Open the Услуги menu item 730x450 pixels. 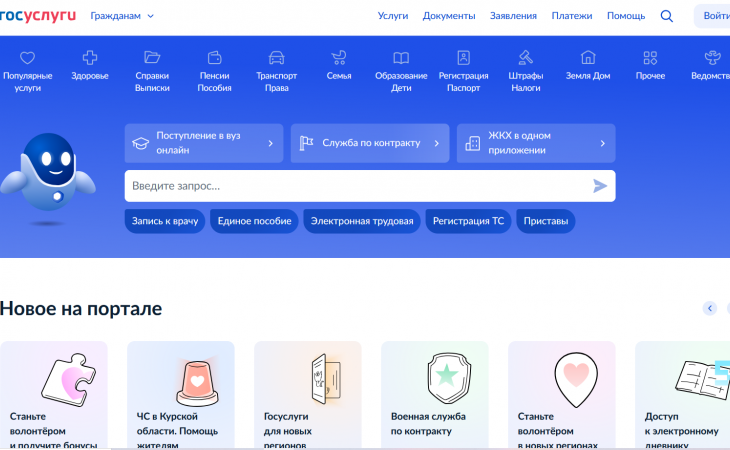pyautogui.click(x=392, y=16)
